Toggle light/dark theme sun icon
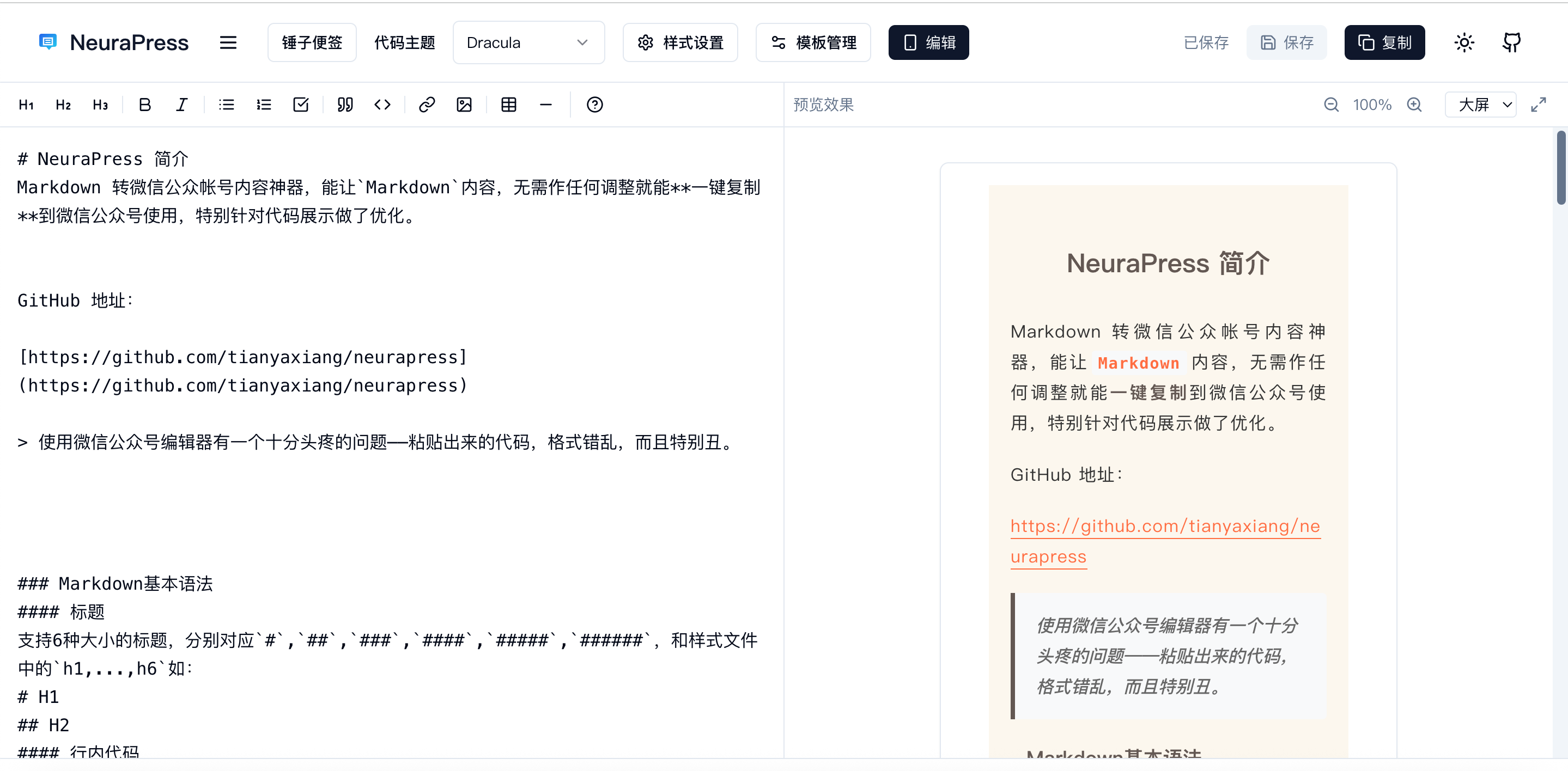The height and width of the screenshot is (771, 1568). 1464,42
